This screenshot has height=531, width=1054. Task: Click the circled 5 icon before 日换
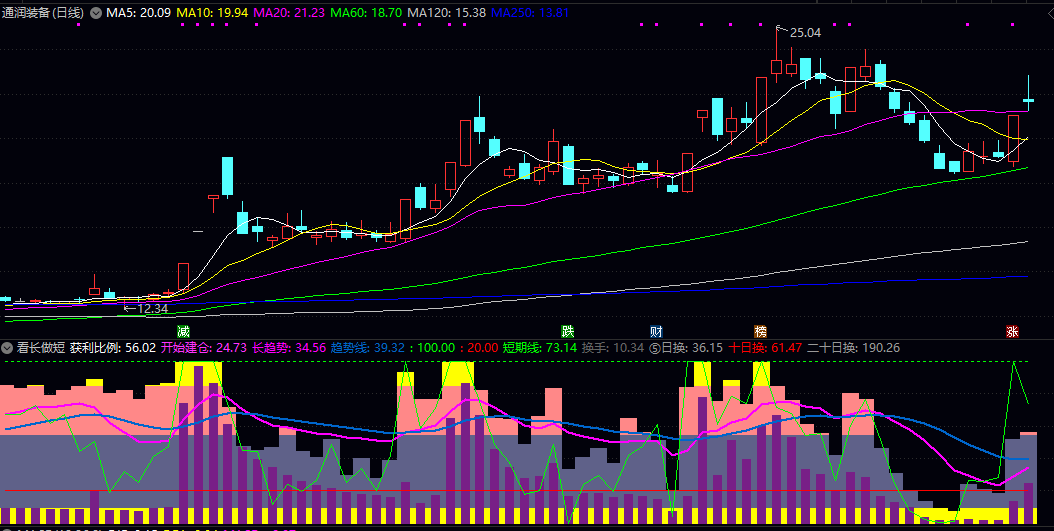[655, 348]
